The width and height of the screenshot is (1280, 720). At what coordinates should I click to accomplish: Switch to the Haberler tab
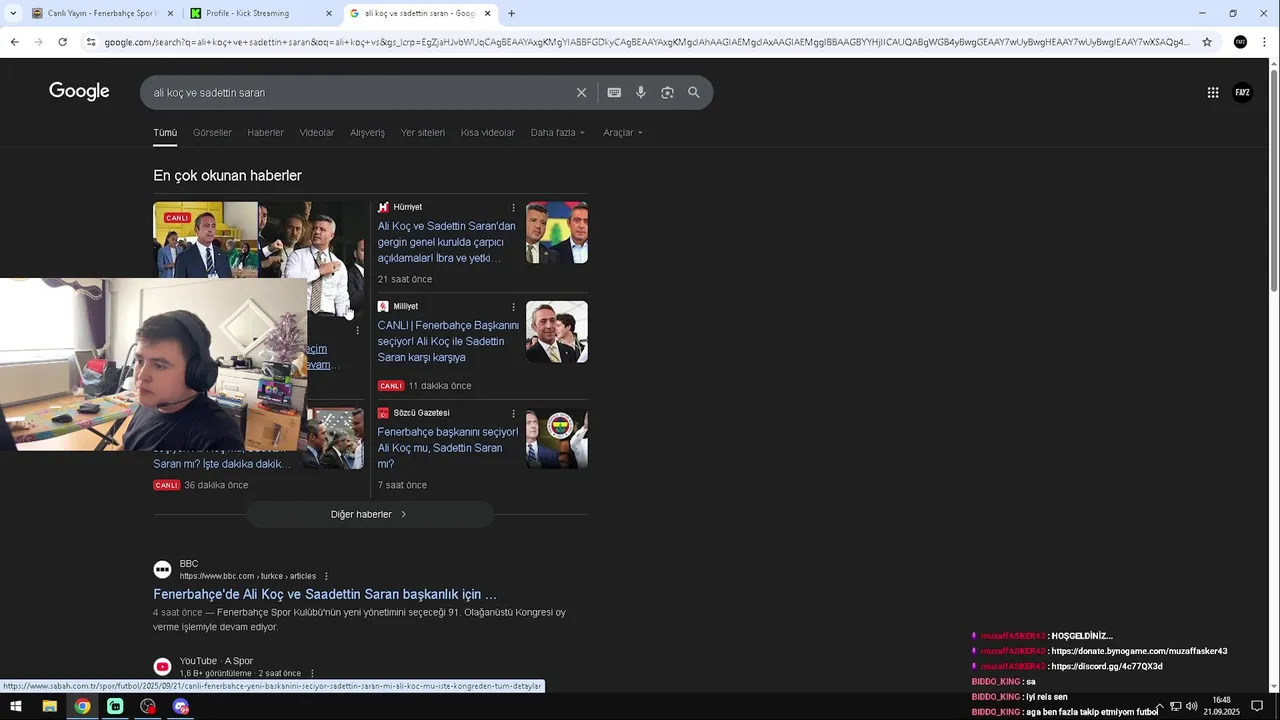266,133
